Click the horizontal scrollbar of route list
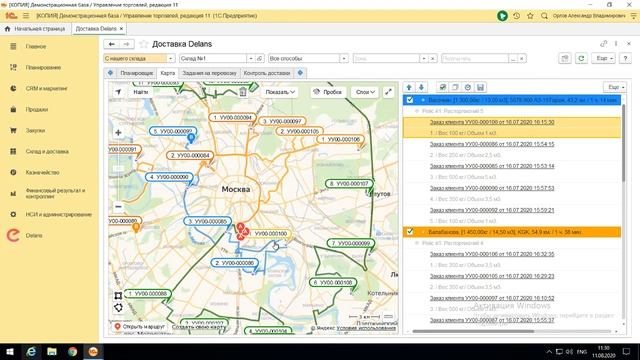 pyautogui.click(x=473, y=331)
